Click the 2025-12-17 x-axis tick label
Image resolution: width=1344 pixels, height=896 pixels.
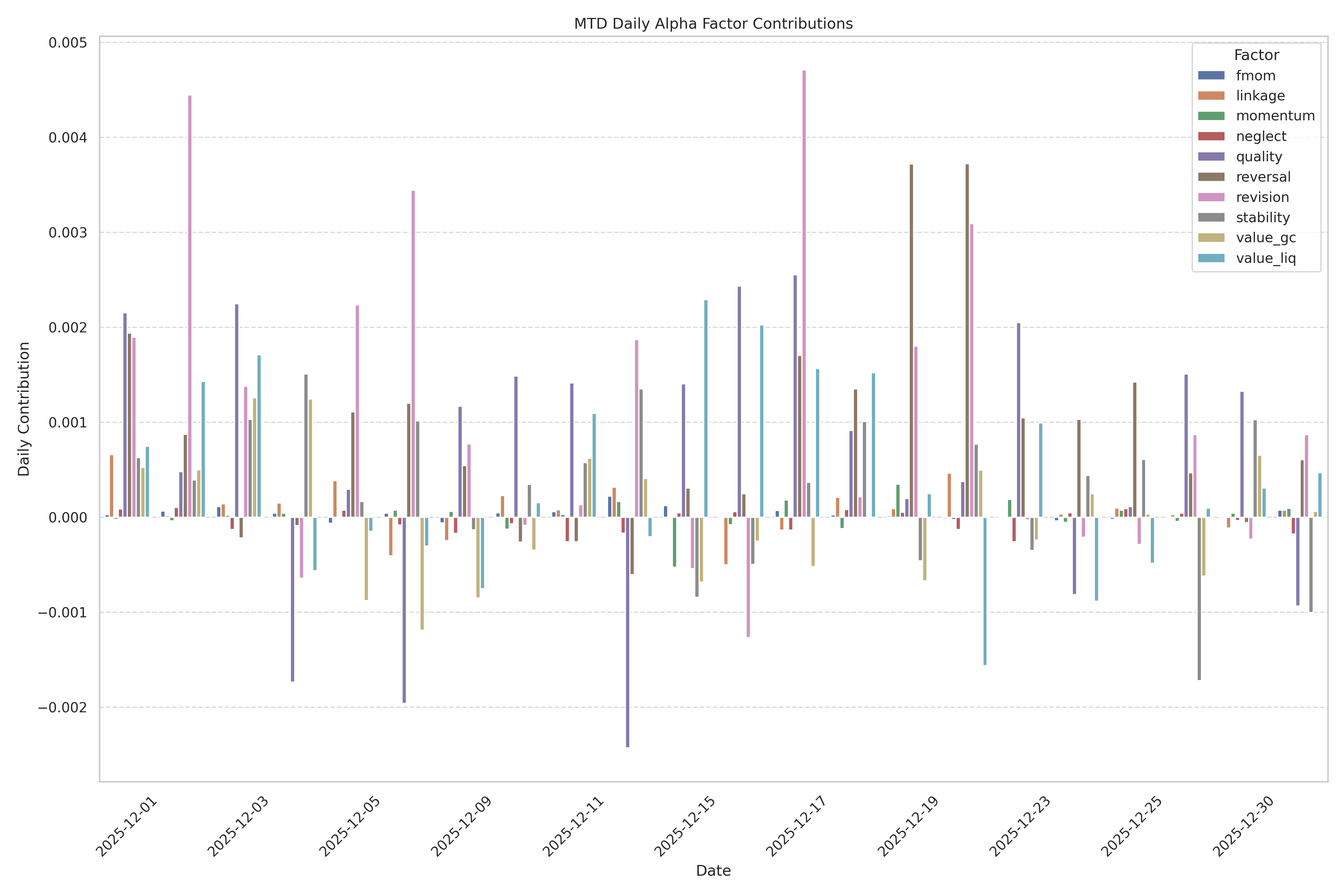click(797, 826)
